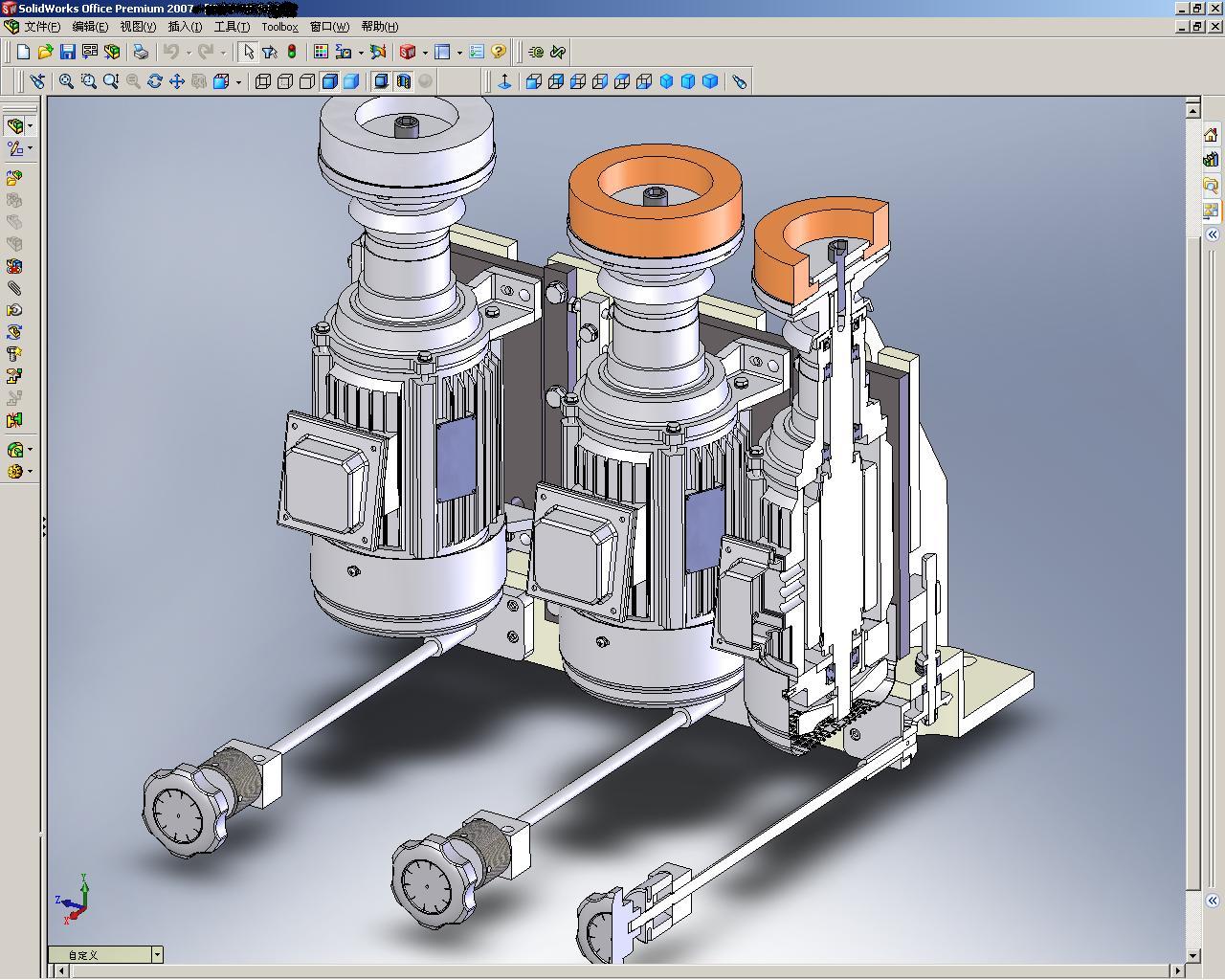
Task: Activate the Rotate View tool
Action: click(x=154, y=81)
